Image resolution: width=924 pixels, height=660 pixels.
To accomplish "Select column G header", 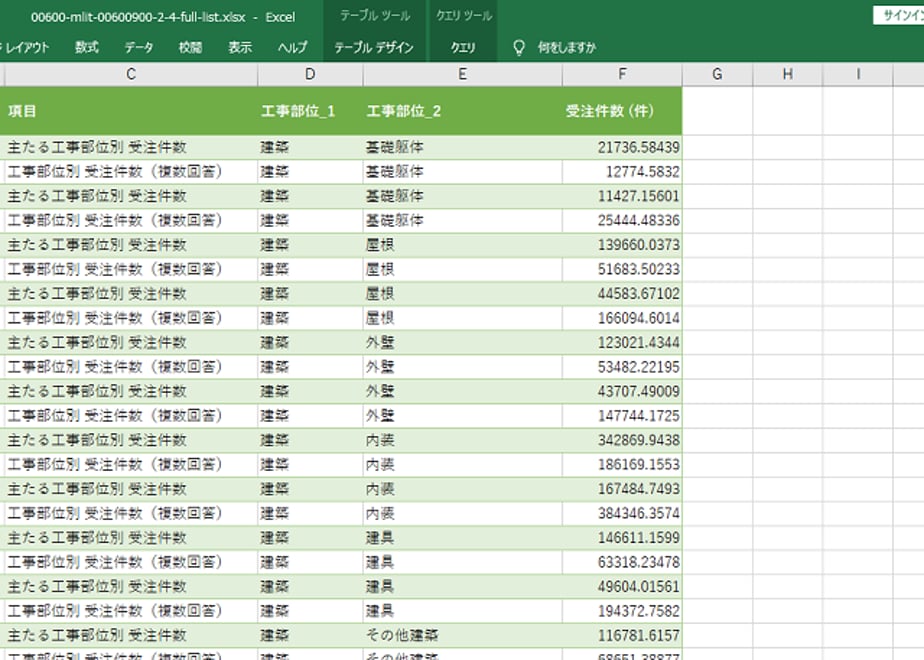I will (x=717, y=74).
